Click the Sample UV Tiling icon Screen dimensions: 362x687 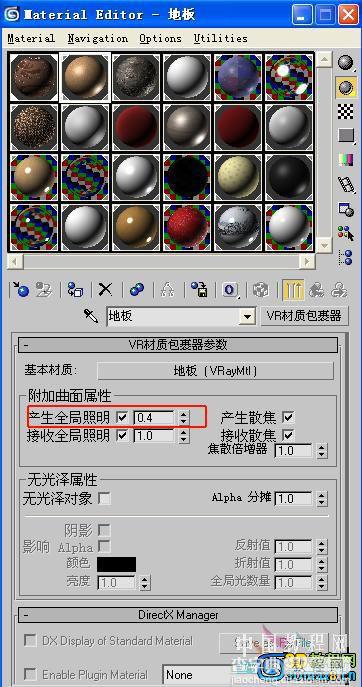[x=346, y=136]
